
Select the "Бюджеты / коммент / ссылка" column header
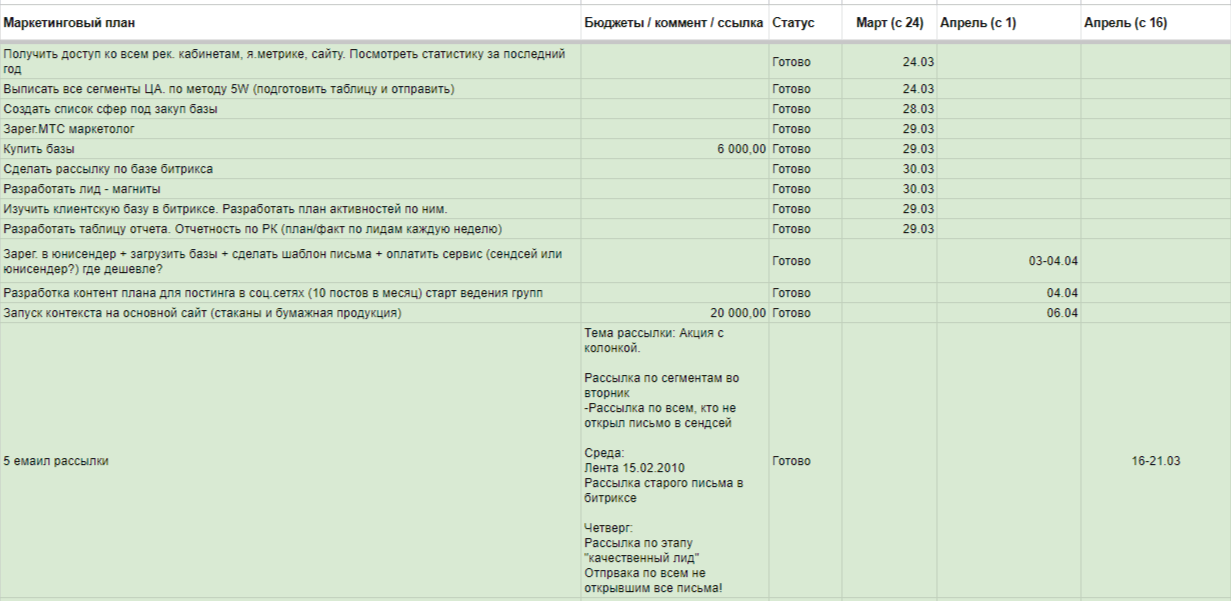[674, 22]
